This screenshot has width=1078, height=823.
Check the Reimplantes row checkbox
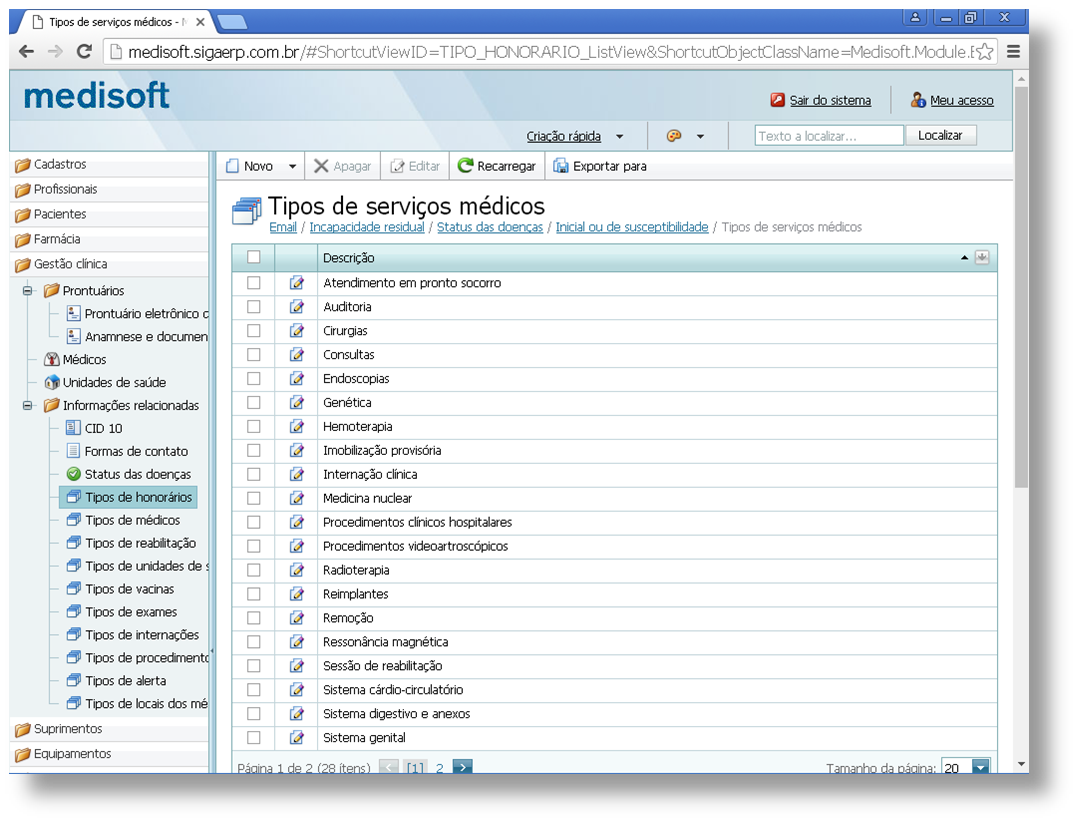[254, 594]
